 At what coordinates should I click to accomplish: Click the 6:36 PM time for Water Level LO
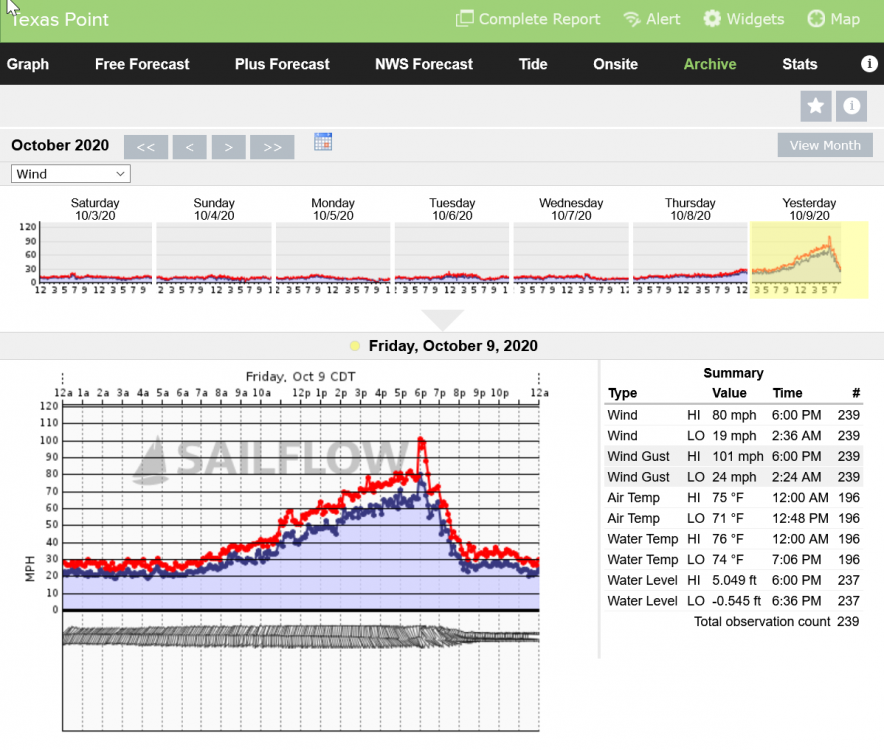[x=796, y=601]
